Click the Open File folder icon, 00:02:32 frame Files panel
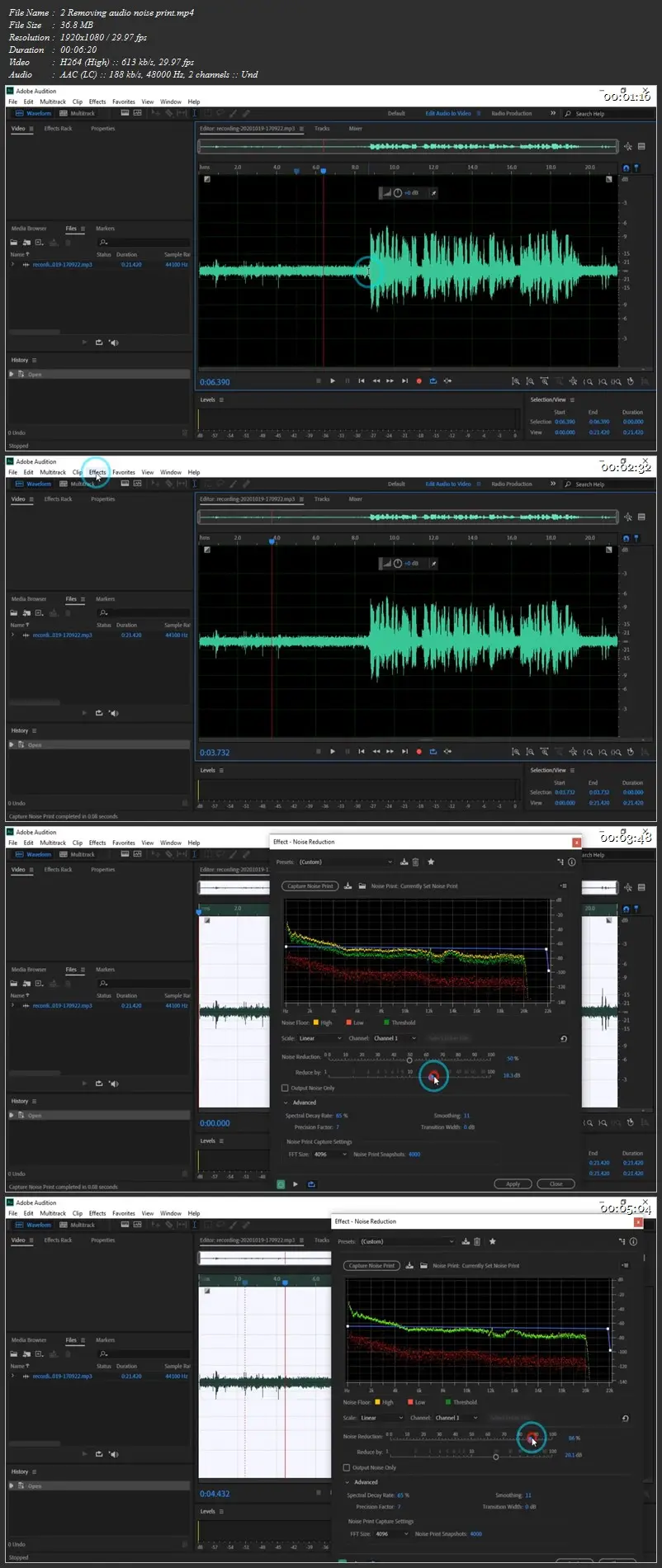The height and width of the screenshot is (1568, 662). tap(14, 613)
